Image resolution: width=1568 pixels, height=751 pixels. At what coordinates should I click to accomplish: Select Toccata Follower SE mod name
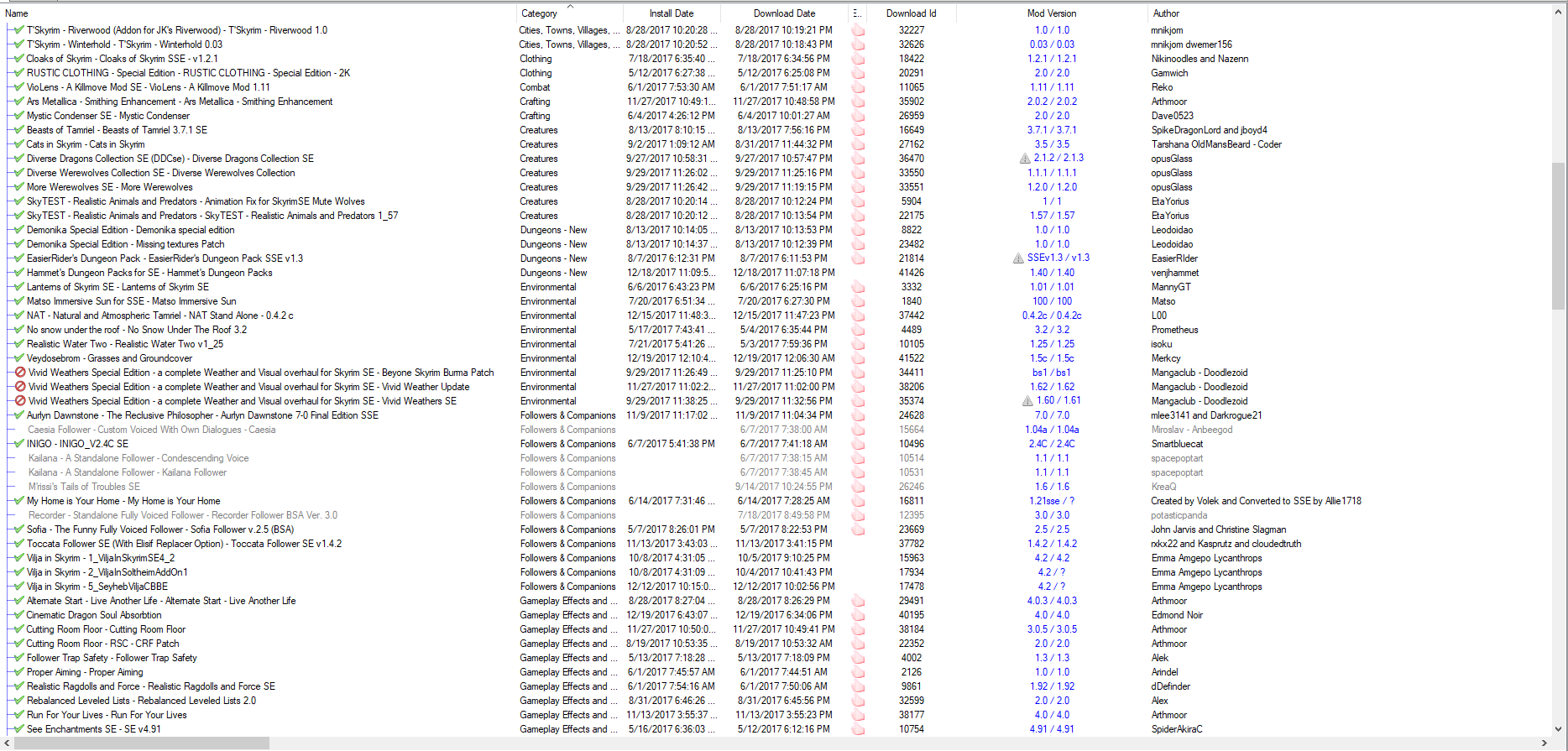[184, 544]
